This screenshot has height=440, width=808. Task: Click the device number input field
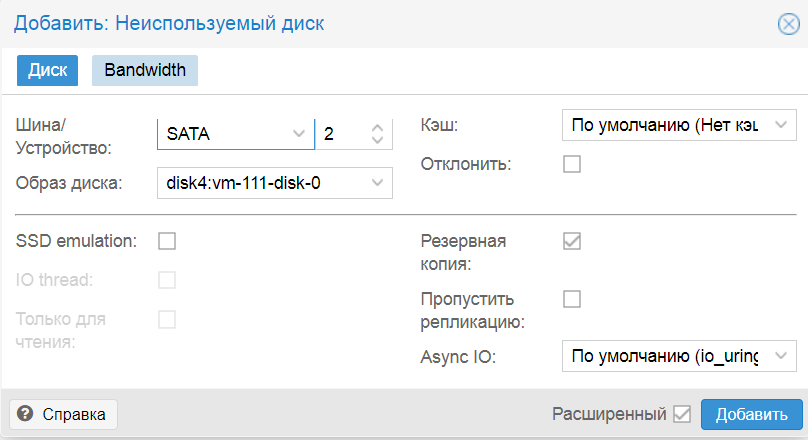coord(340,133)
